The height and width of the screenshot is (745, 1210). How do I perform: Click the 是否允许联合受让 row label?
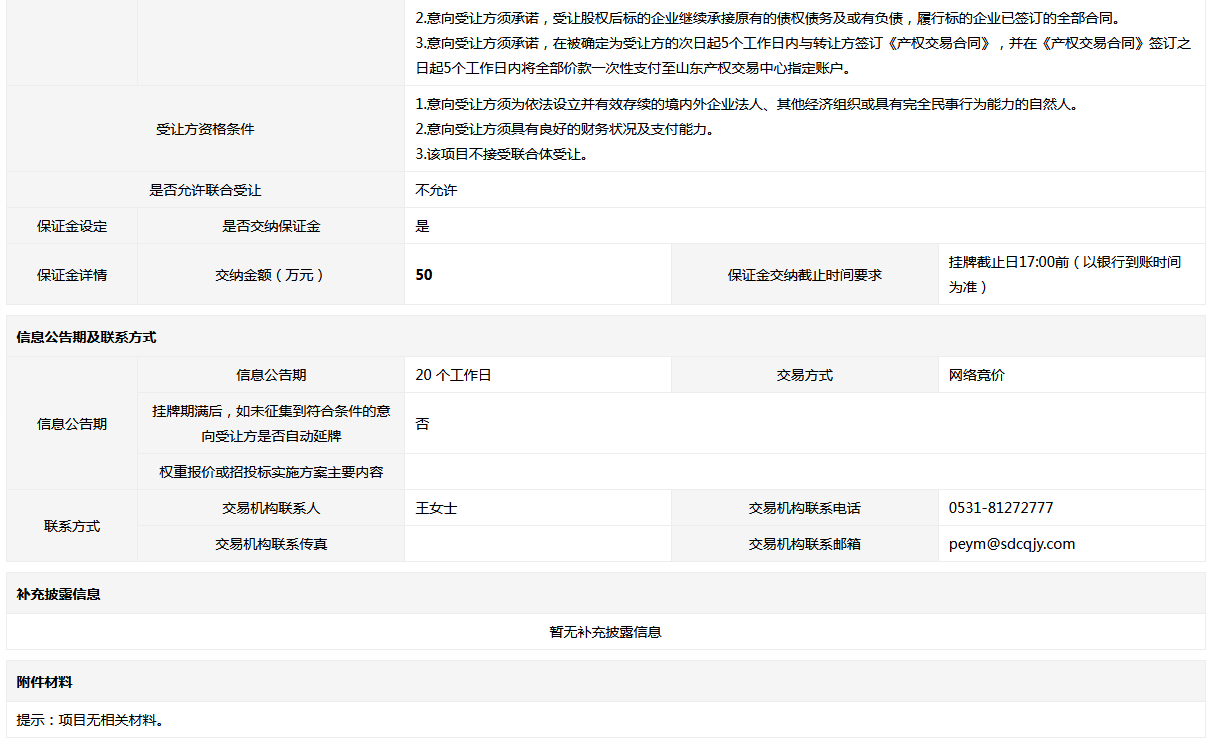205,190
